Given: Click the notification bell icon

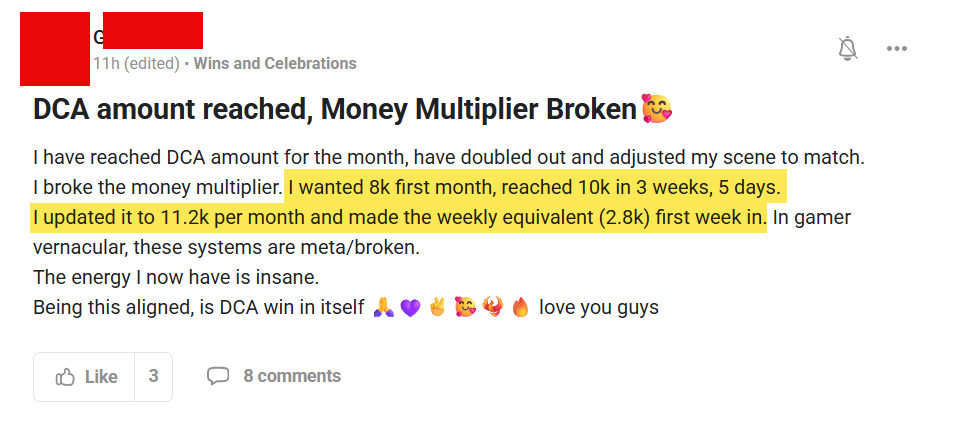Looking at the screenshot, I should 848,48.
